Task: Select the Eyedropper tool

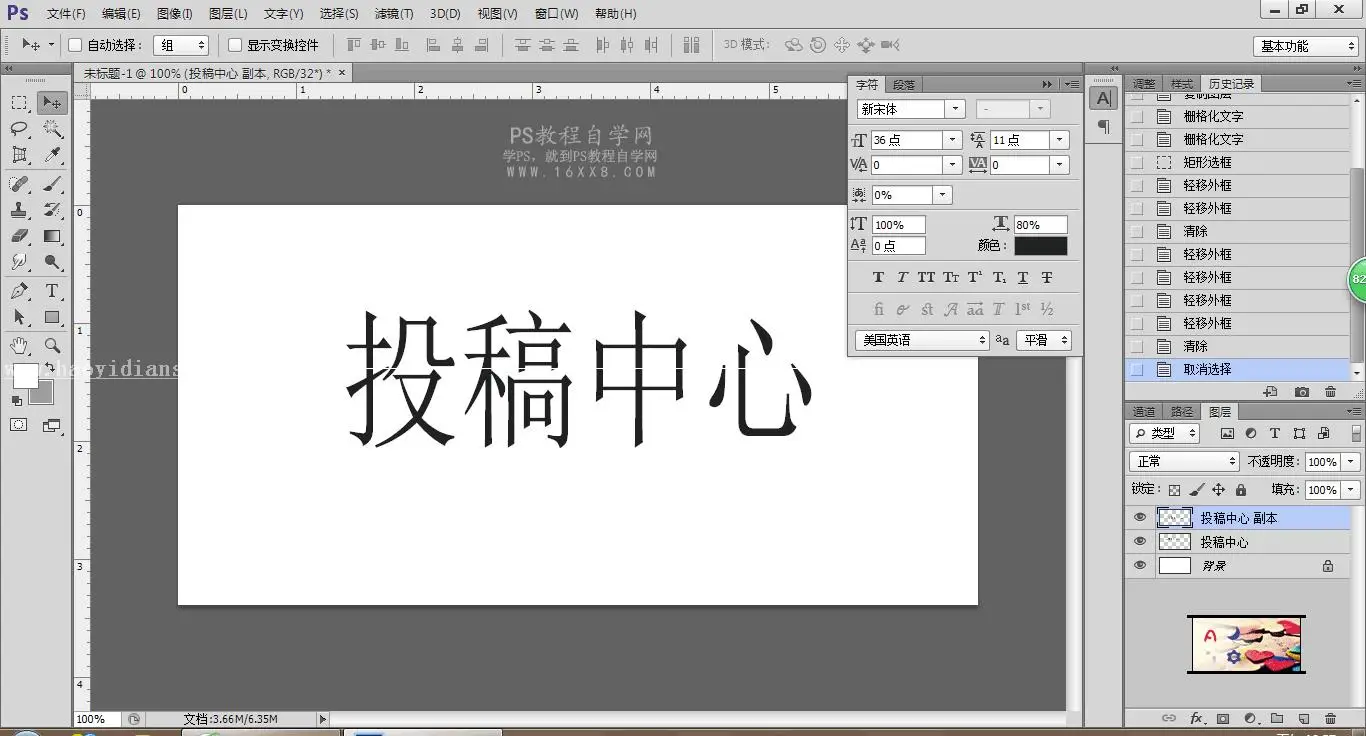Action: pos(52,155)
